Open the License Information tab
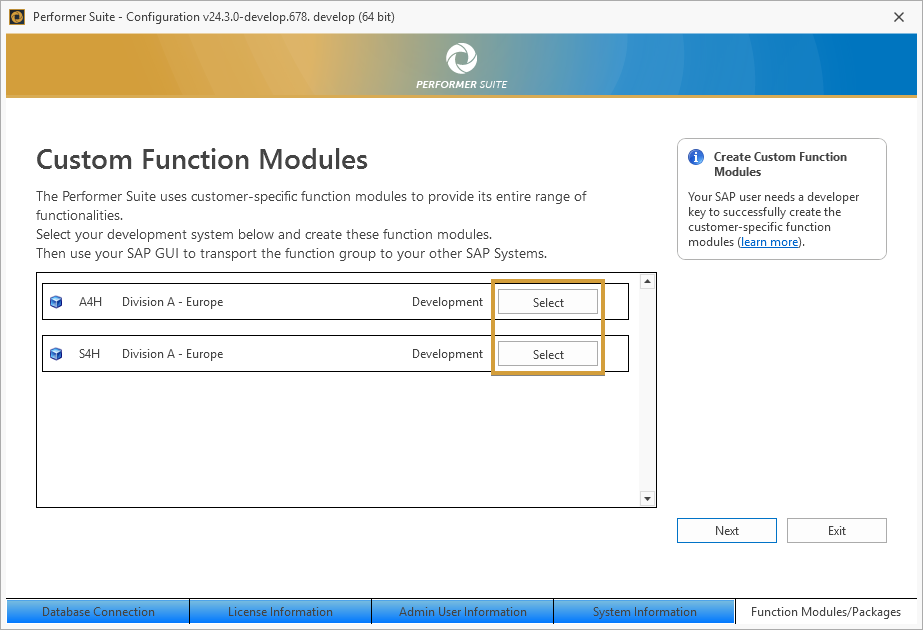The width and height of the screenshot is (923, 630). [280, 612]
